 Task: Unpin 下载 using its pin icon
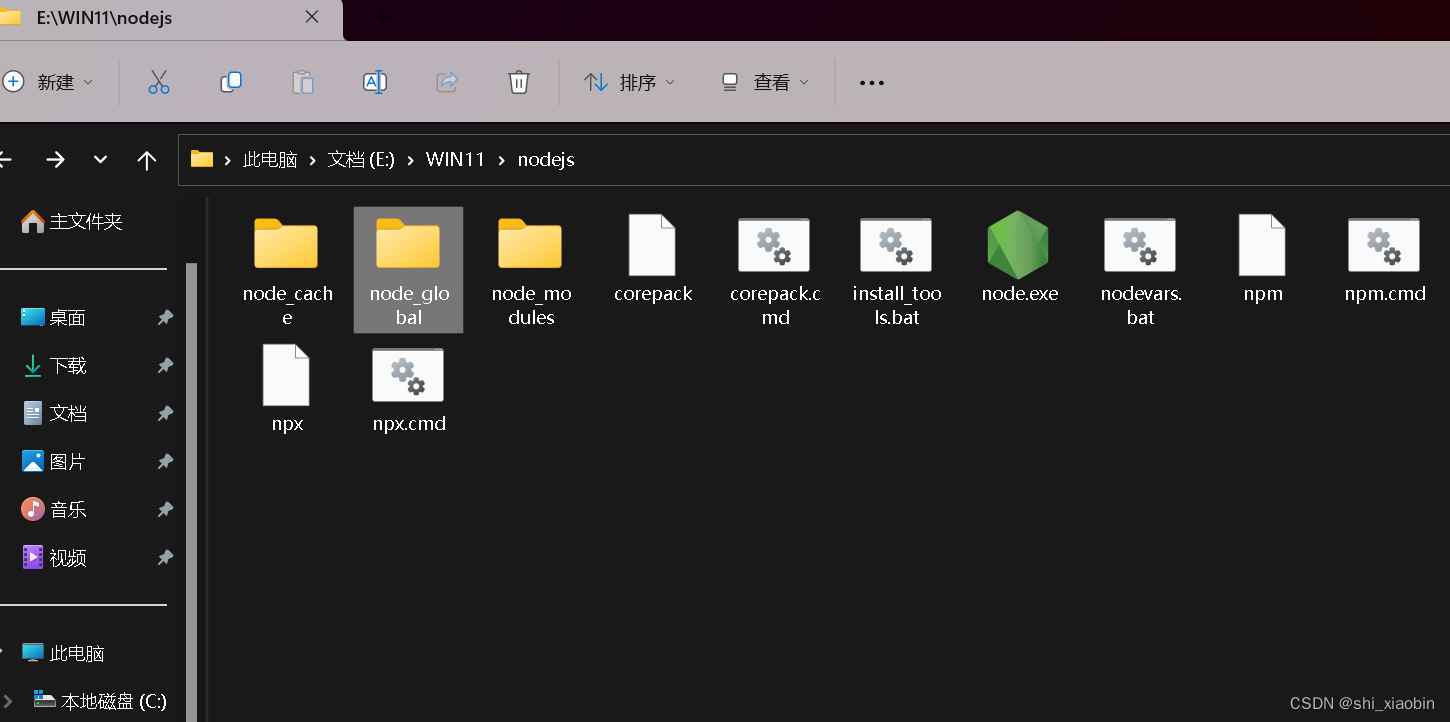(165, 366)
